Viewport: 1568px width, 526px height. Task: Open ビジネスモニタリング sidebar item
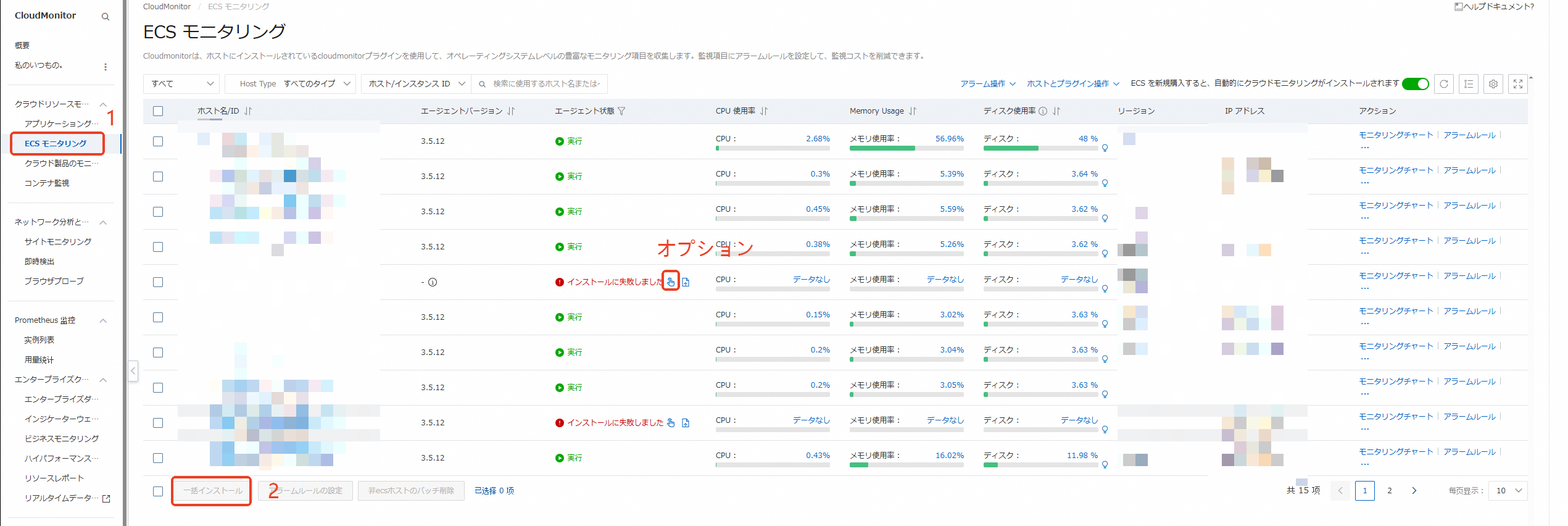coord(62,439)
